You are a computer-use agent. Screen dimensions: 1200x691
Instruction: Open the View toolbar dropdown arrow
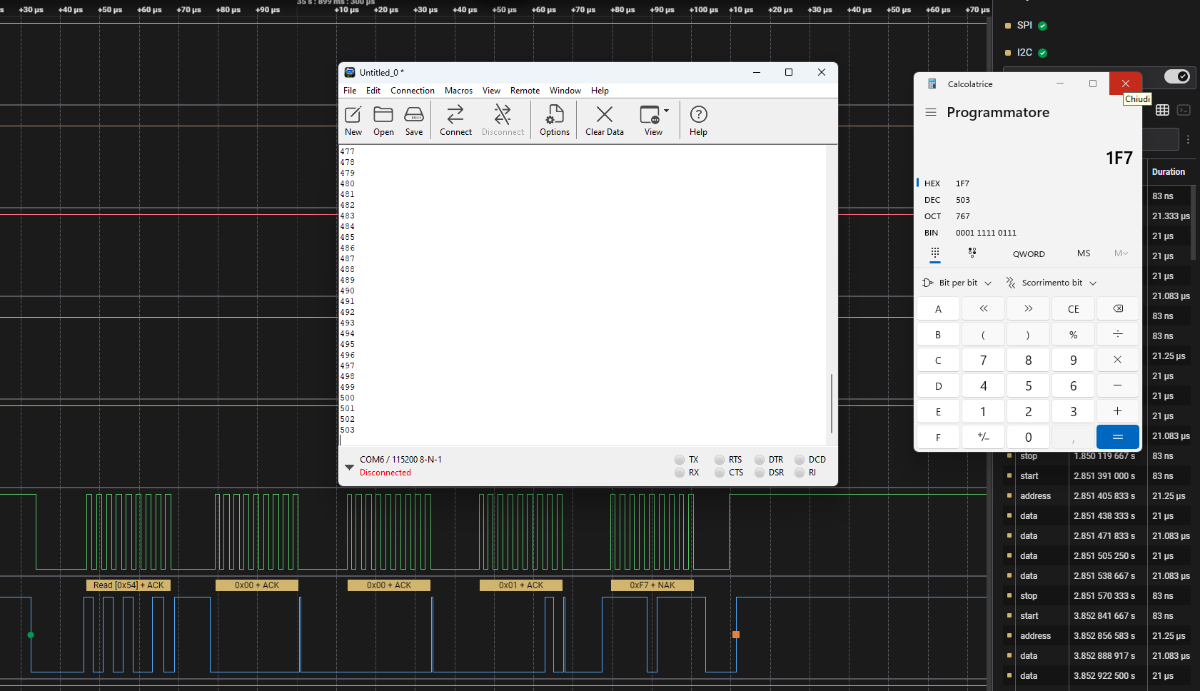coord(666,111)
